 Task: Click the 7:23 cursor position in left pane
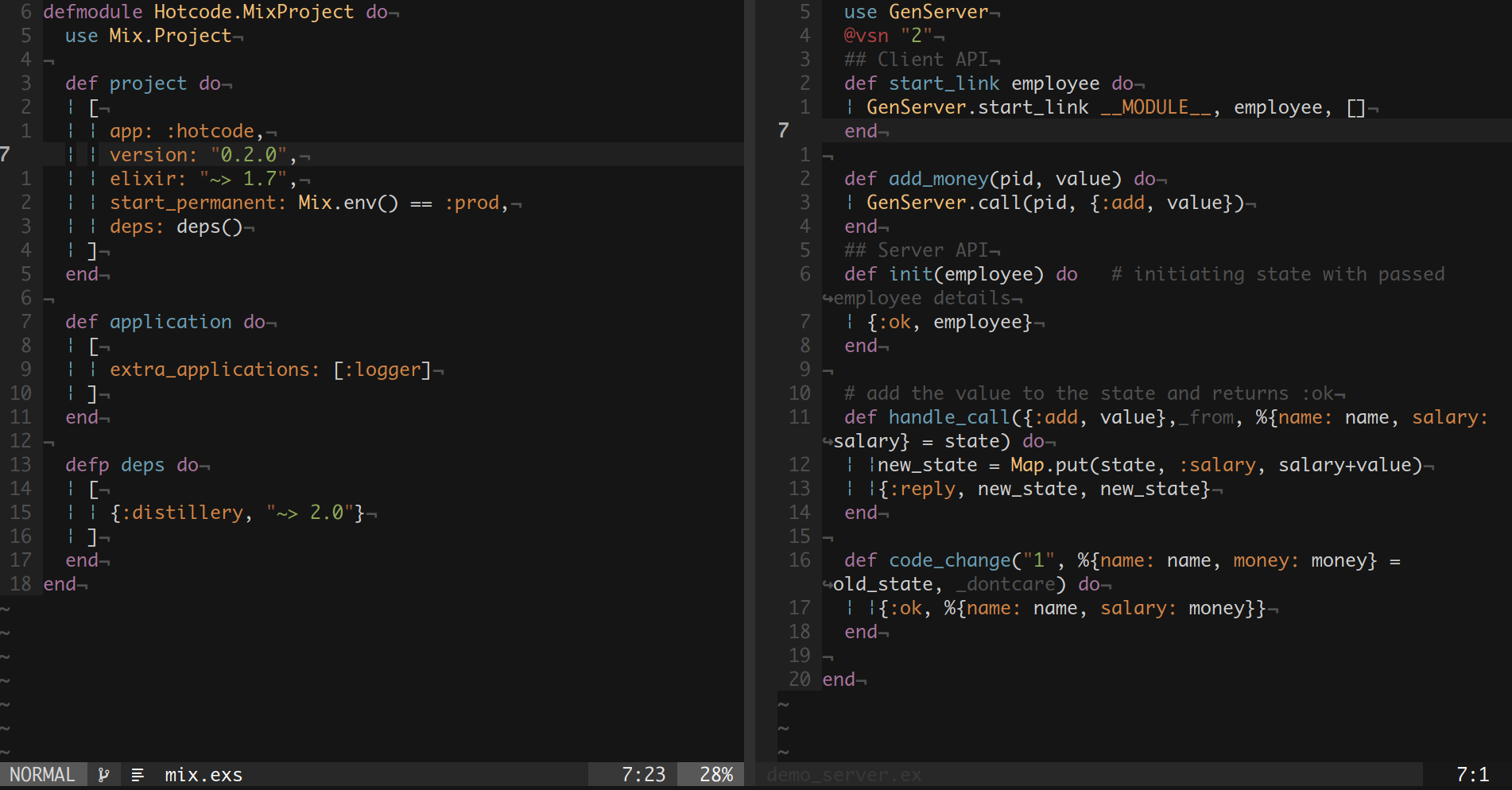point(643,775)
